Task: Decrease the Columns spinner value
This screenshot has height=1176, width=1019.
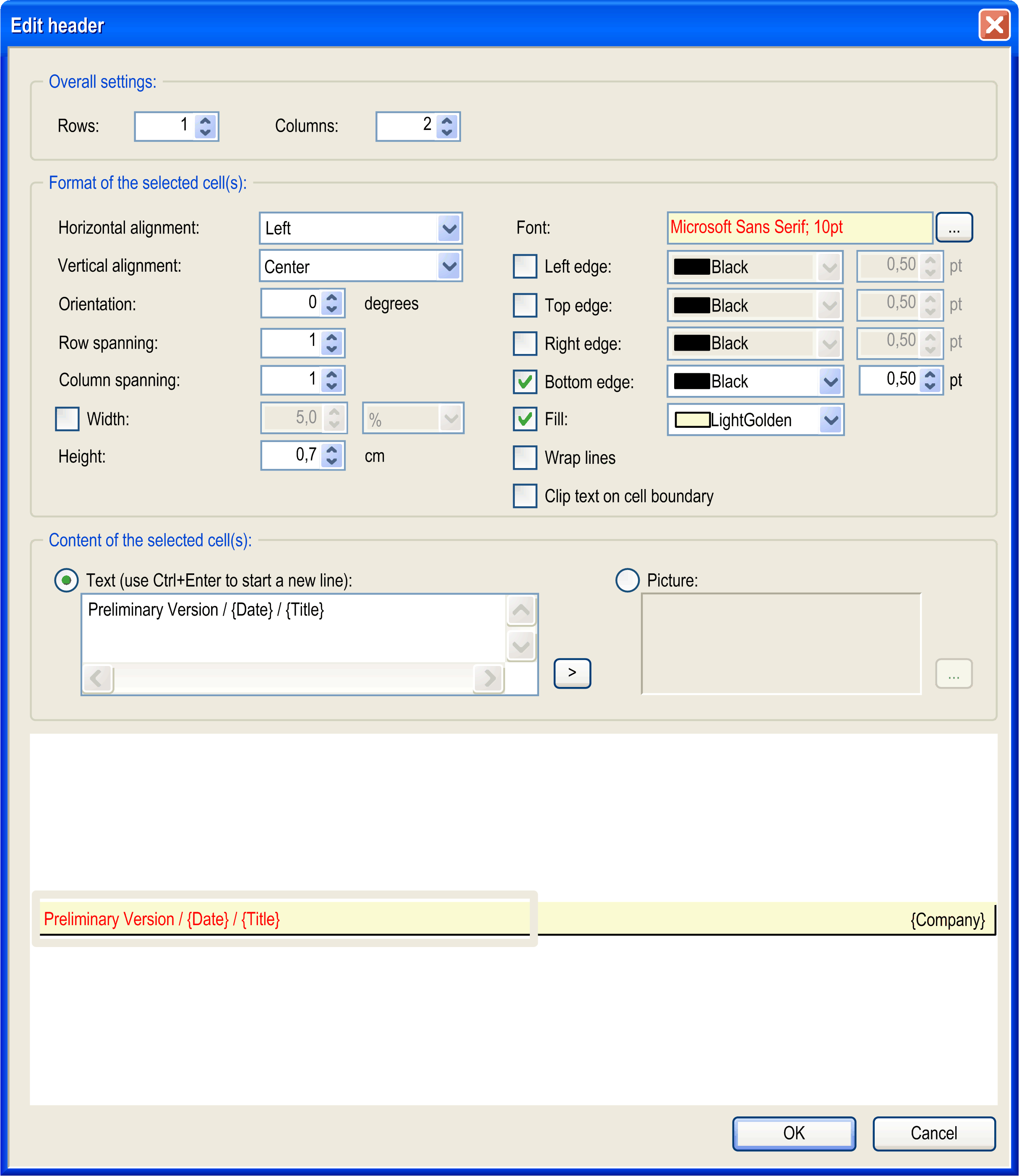Action: (447, 133)
